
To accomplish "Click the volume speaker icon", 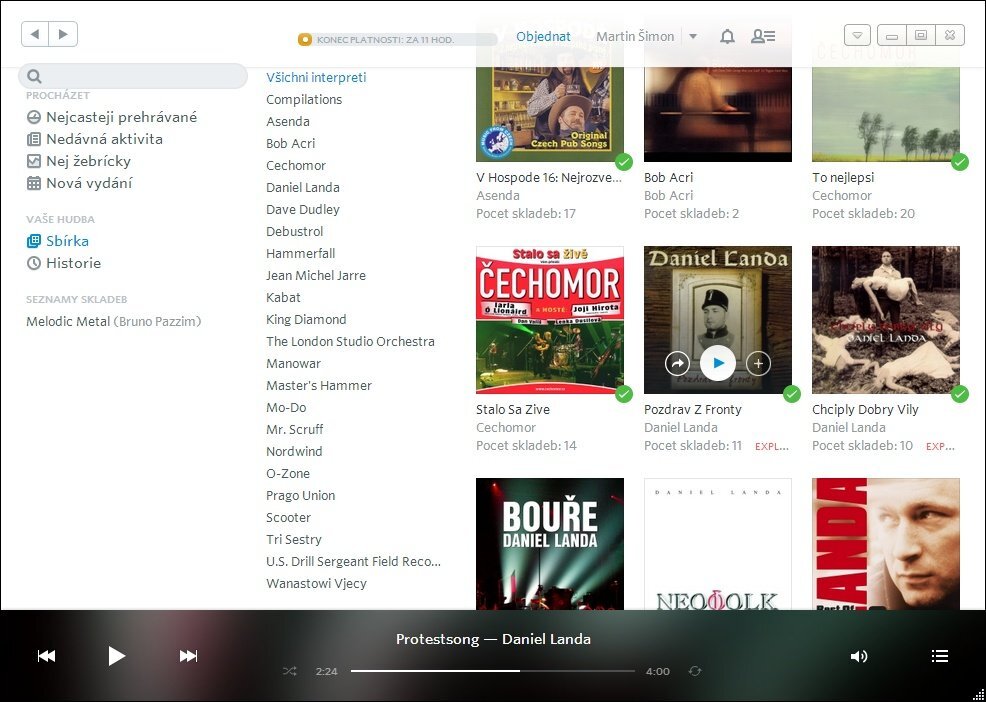I will 858,656.
